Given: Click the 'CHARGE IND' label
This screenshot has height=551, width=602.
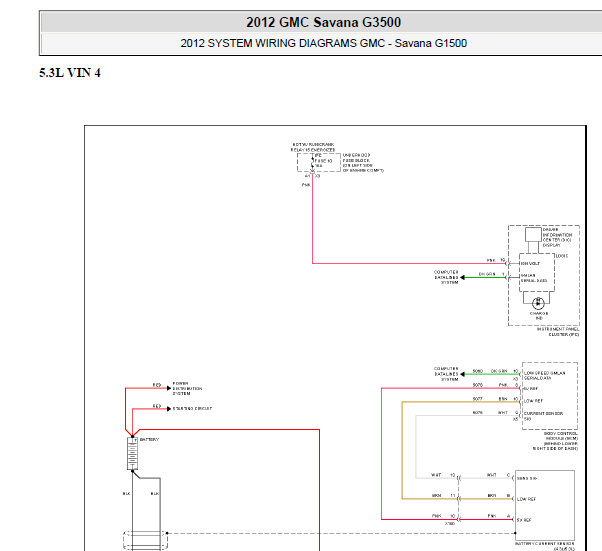Looking at the screenshot, I should tap(539, 316).
